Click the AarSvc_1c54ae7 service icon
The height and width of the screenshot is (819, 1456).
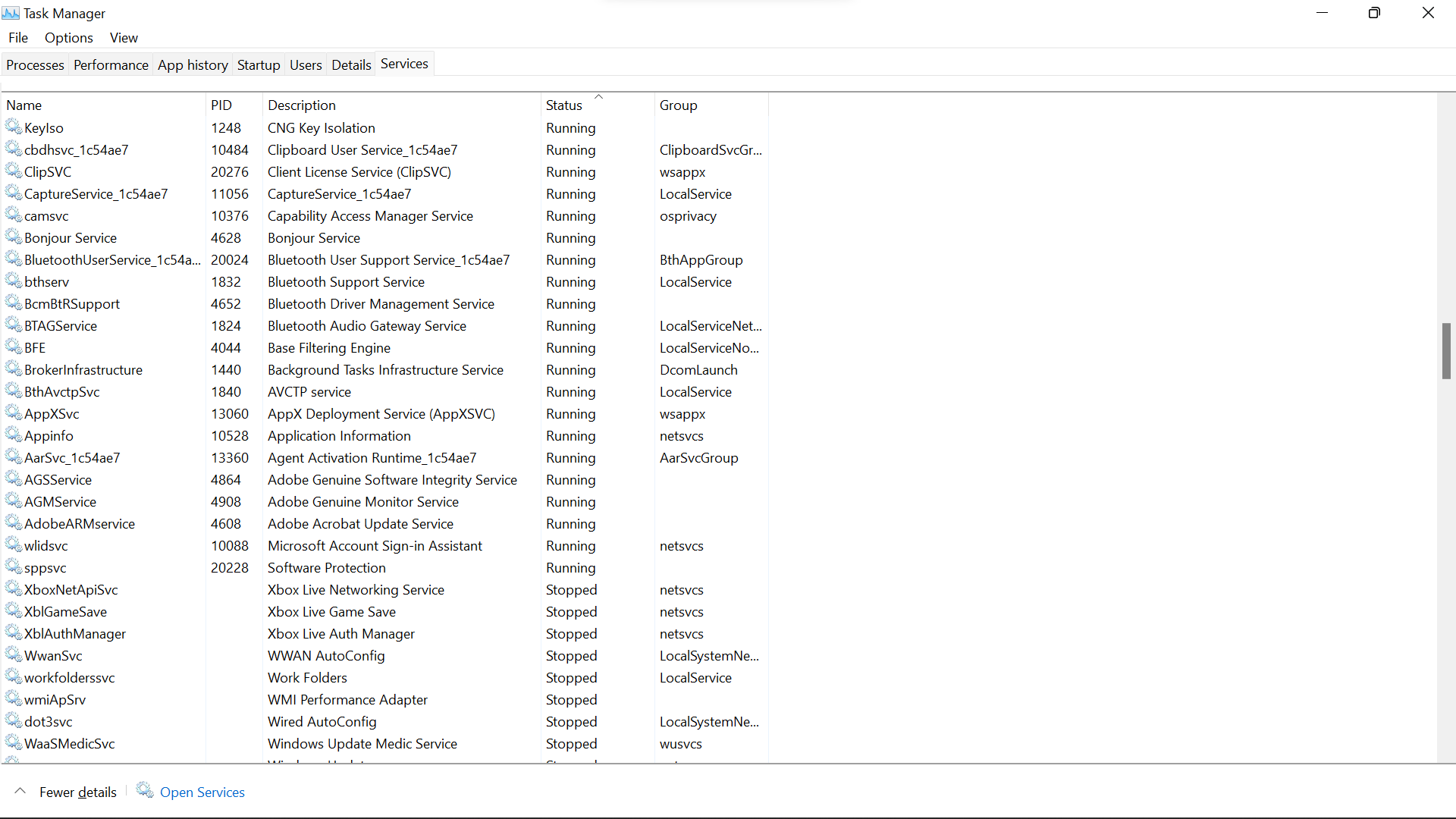(14, 457)
